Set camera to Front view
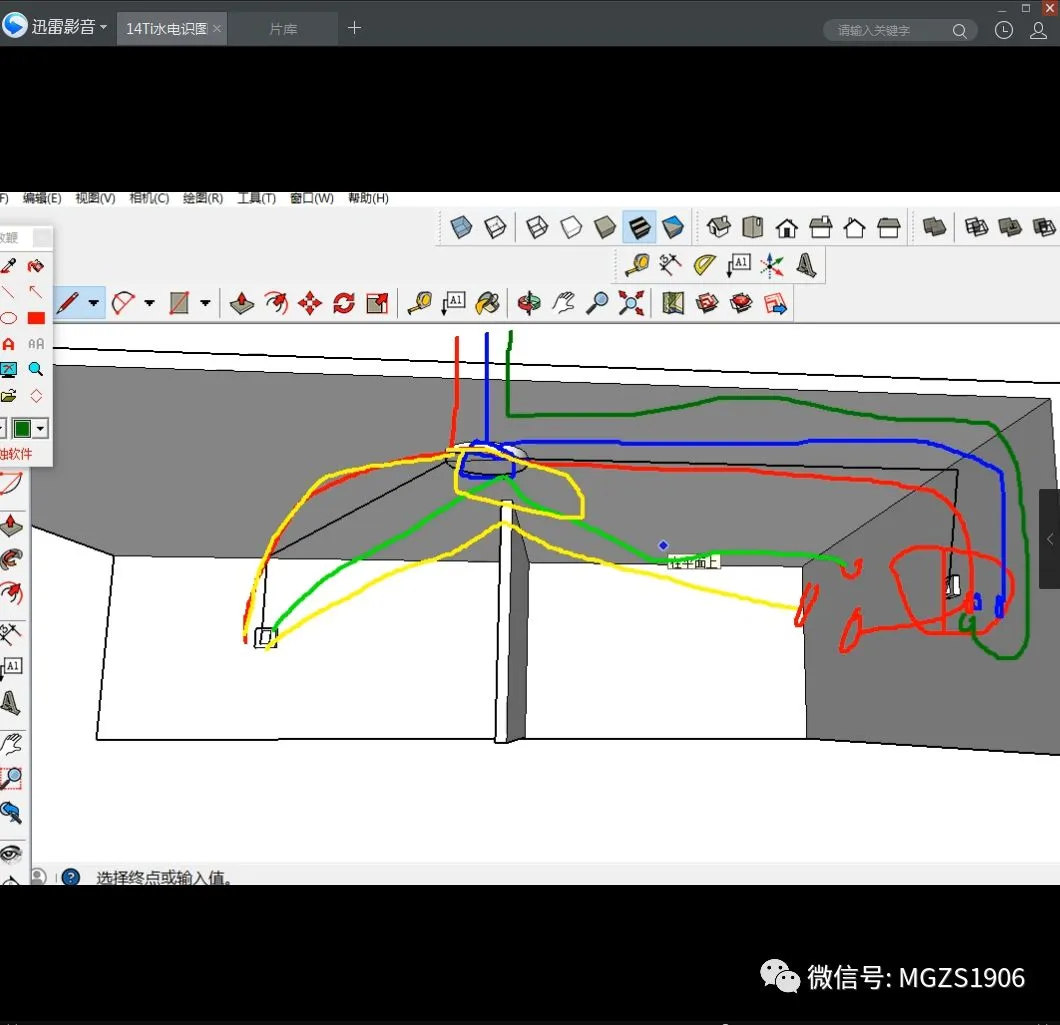Viewport: 1060px width, 1025px height. pos(786,228)
